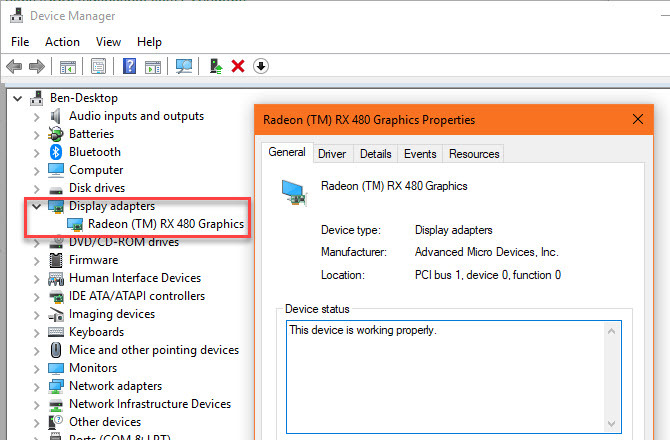Expand the Monitors category
This screenshot has height=440, width=670.
(37, 368)
